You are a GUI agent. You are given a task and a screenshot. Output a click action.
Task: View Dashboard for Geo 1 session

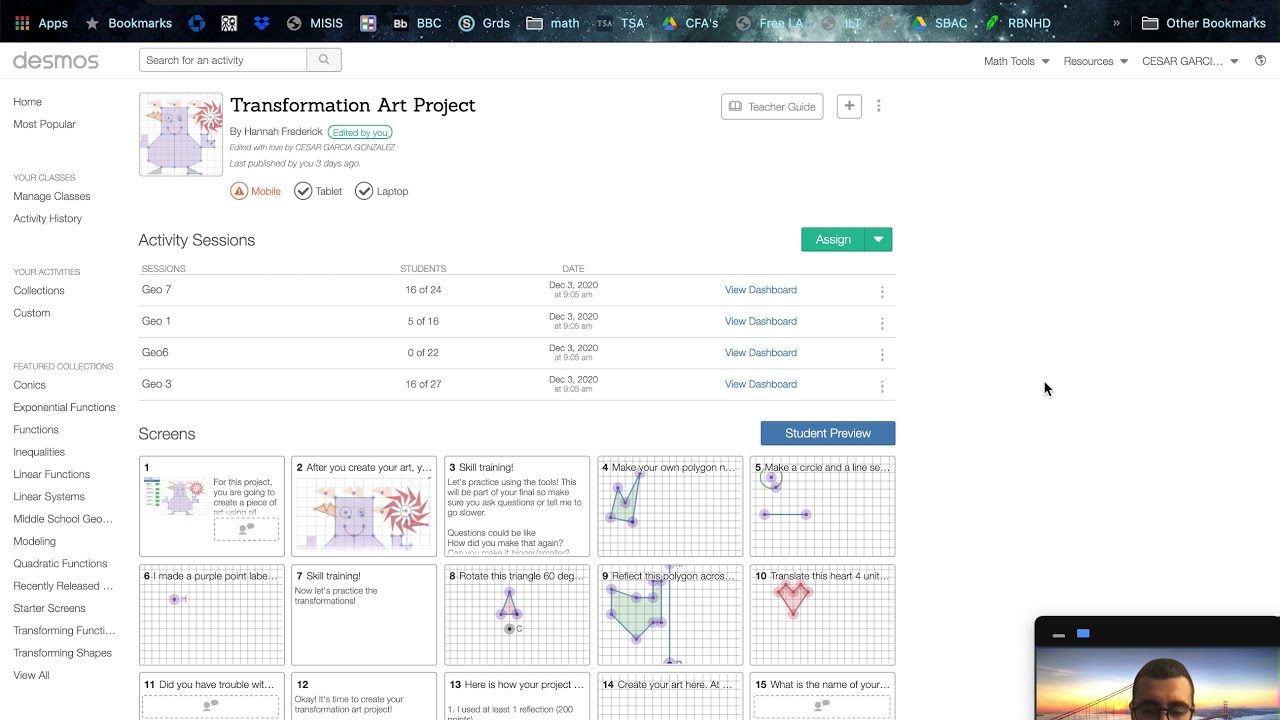761,321
